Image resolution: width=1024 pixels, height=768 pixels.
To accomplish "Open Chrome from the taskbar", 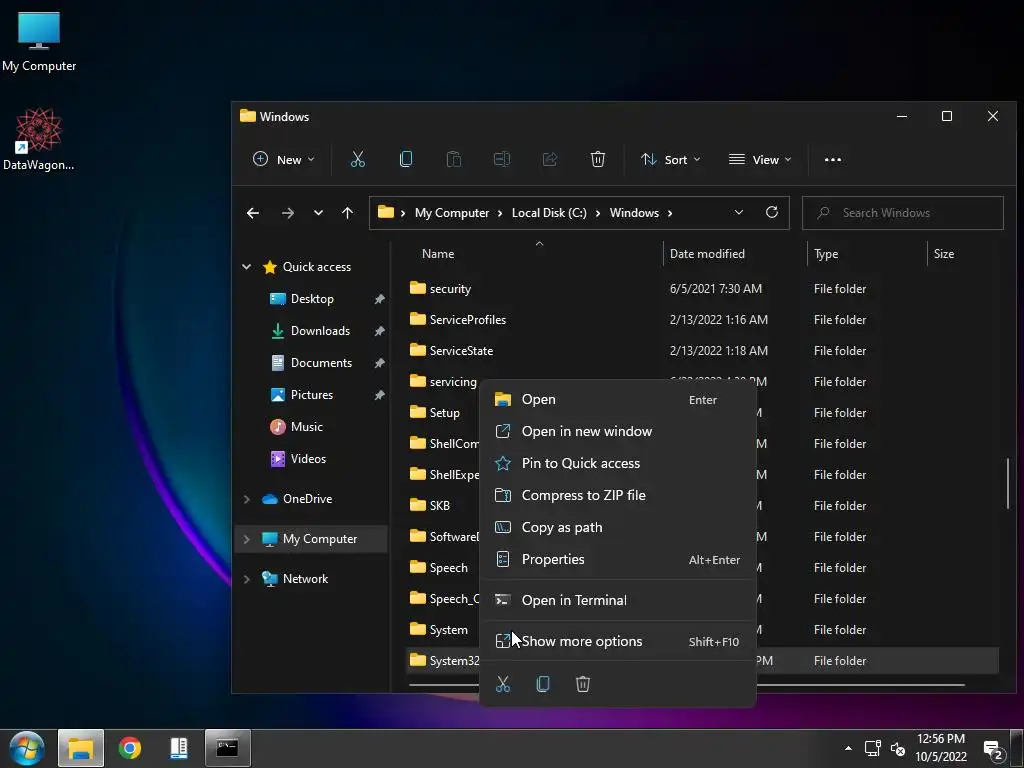I will 129,748.
